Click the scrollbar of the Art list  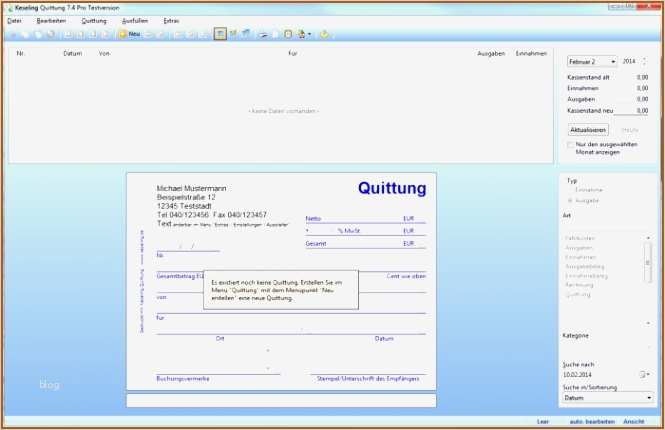click(x=648, y=263)
